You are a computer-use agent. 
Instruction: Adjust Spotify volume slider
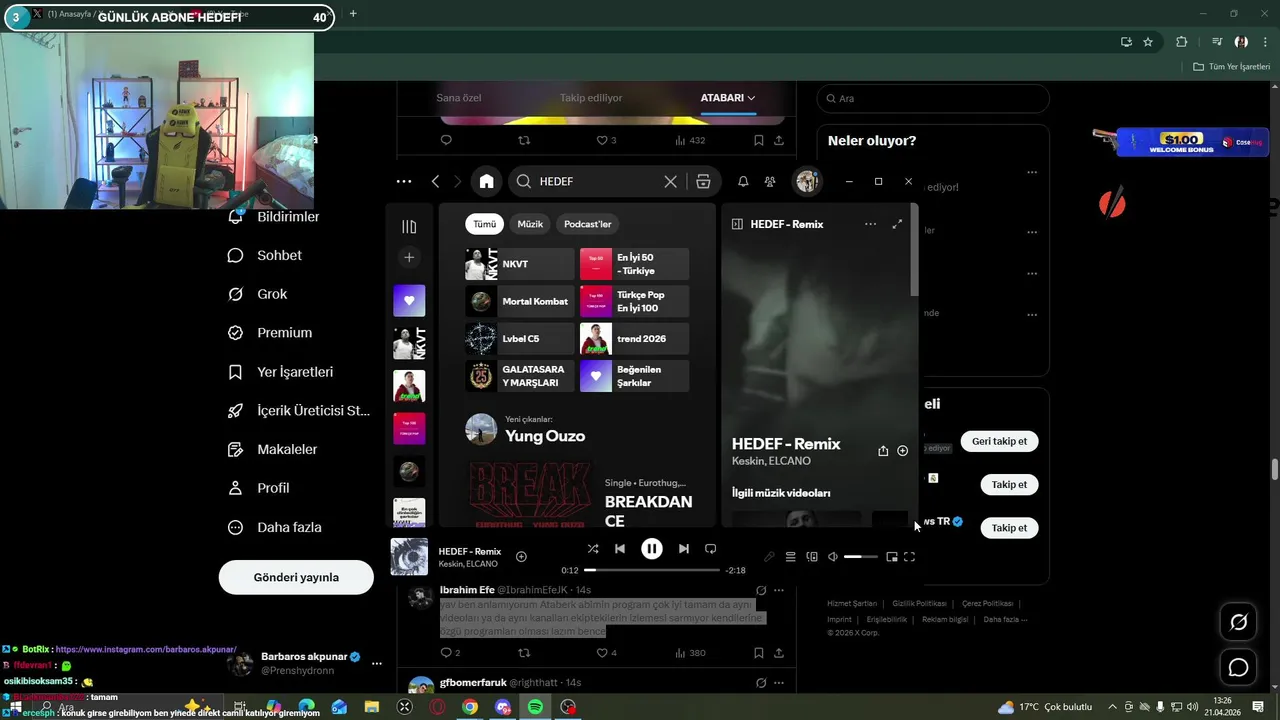[861, 557]
